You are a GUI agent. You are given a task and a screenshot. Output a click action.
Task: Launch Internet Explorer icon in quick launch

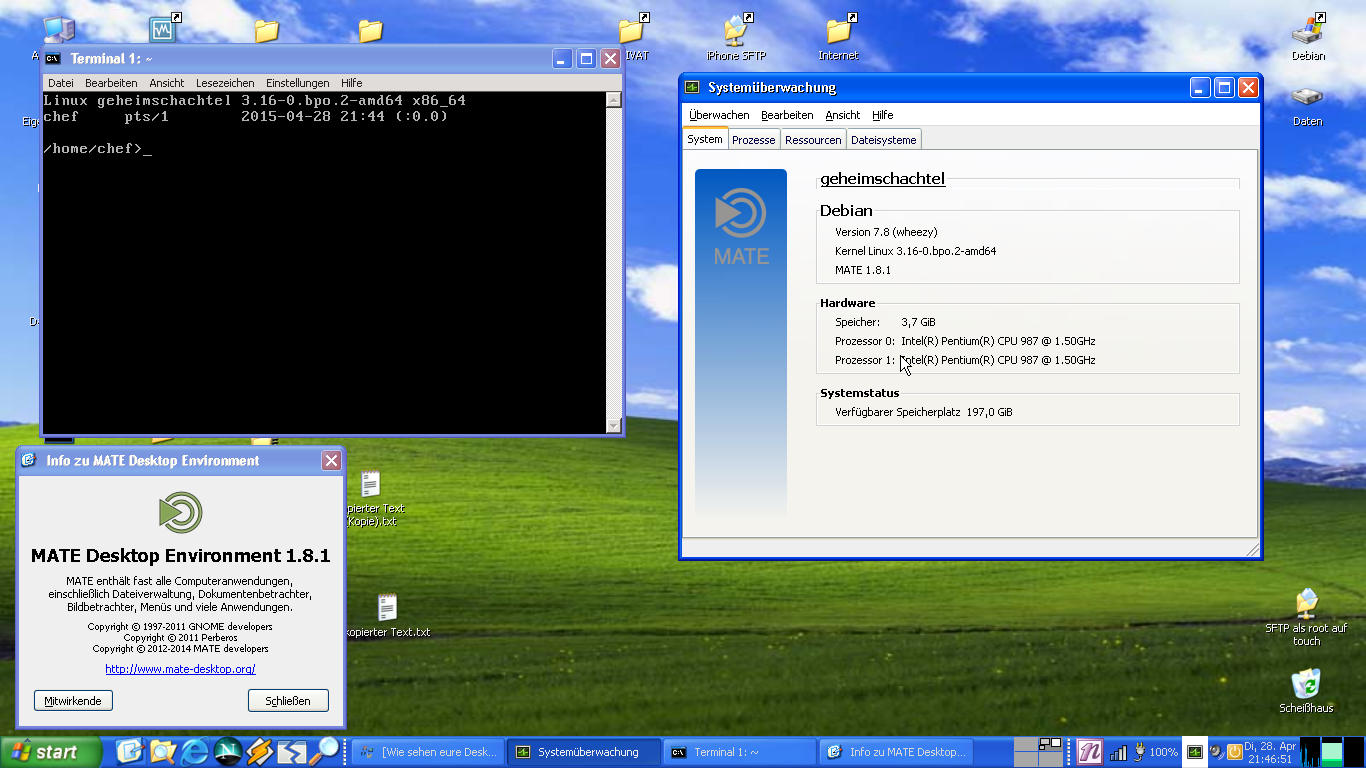[194, 751]
